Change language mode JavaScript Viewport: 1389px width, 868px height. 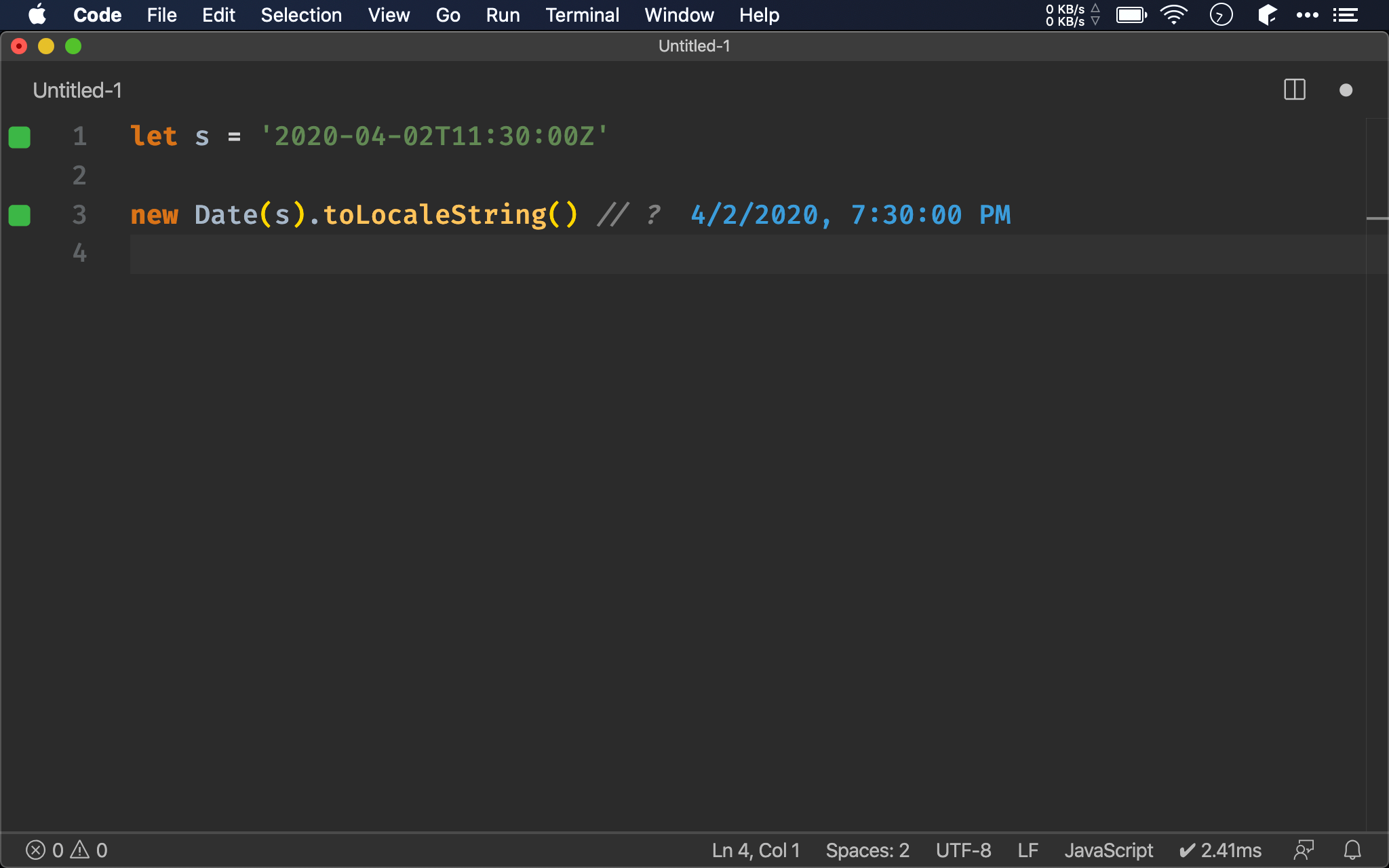click(1108, 850)
